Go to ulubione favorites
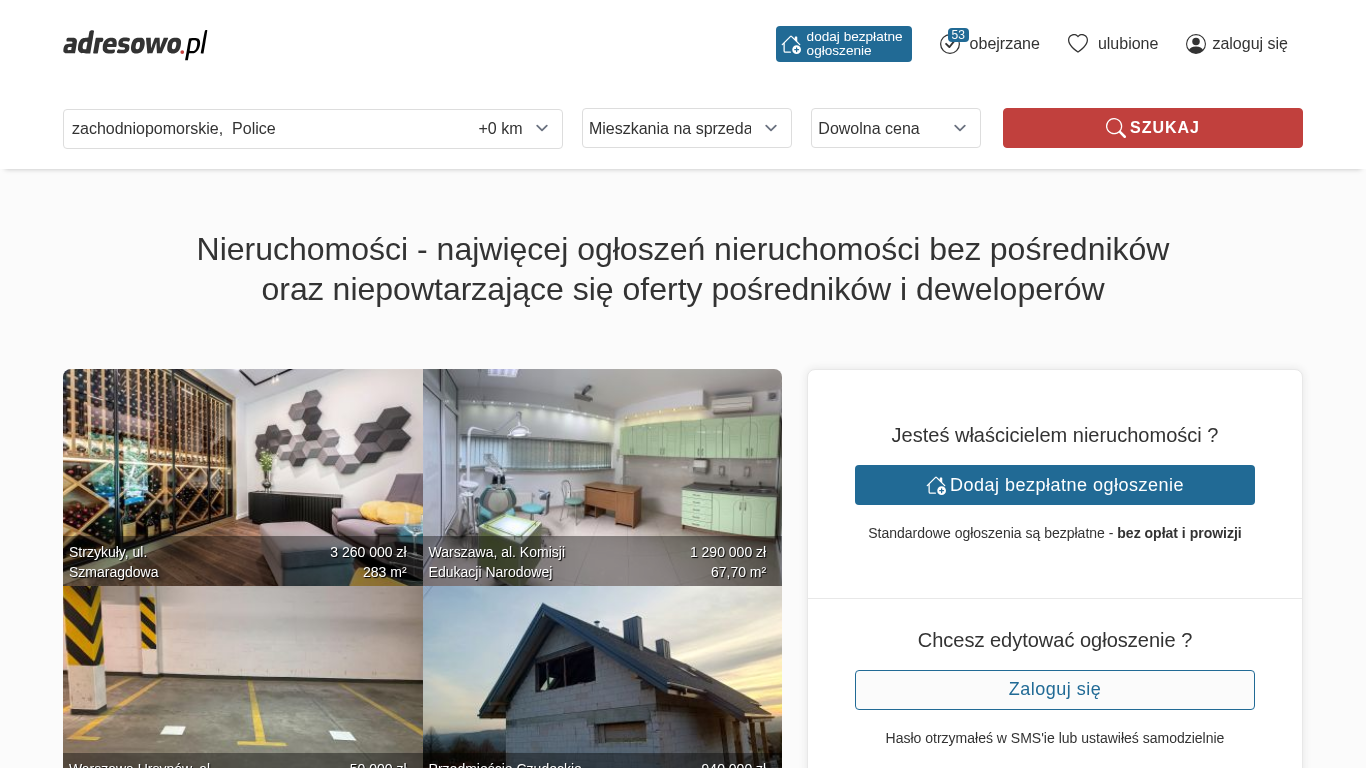The height and width of the screenshot is (768, 1366). point(1127,44)
